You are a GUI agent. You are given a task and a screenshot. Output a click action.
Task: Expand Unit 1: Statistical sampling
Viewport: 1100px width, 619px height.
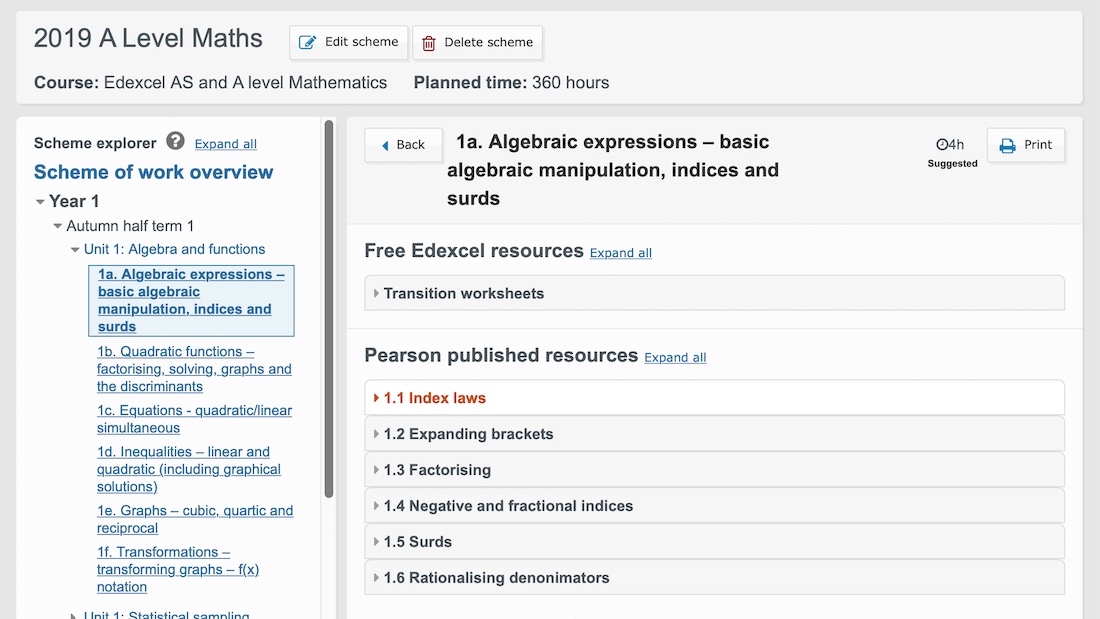pyautogui.click(x=73, y=615)
